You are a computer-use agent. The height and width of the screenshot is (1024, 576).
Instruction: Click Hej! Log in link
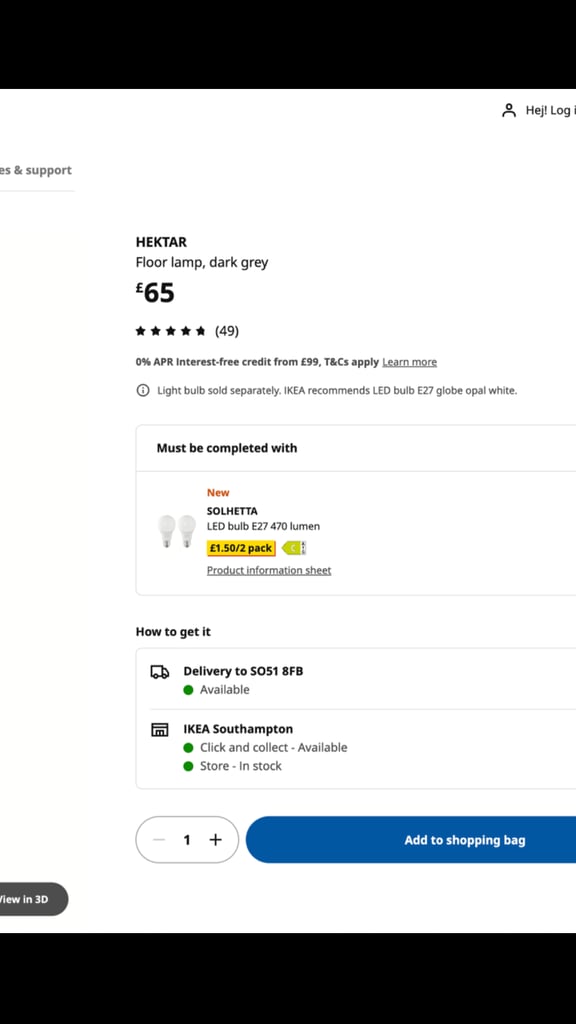(551, 110)
